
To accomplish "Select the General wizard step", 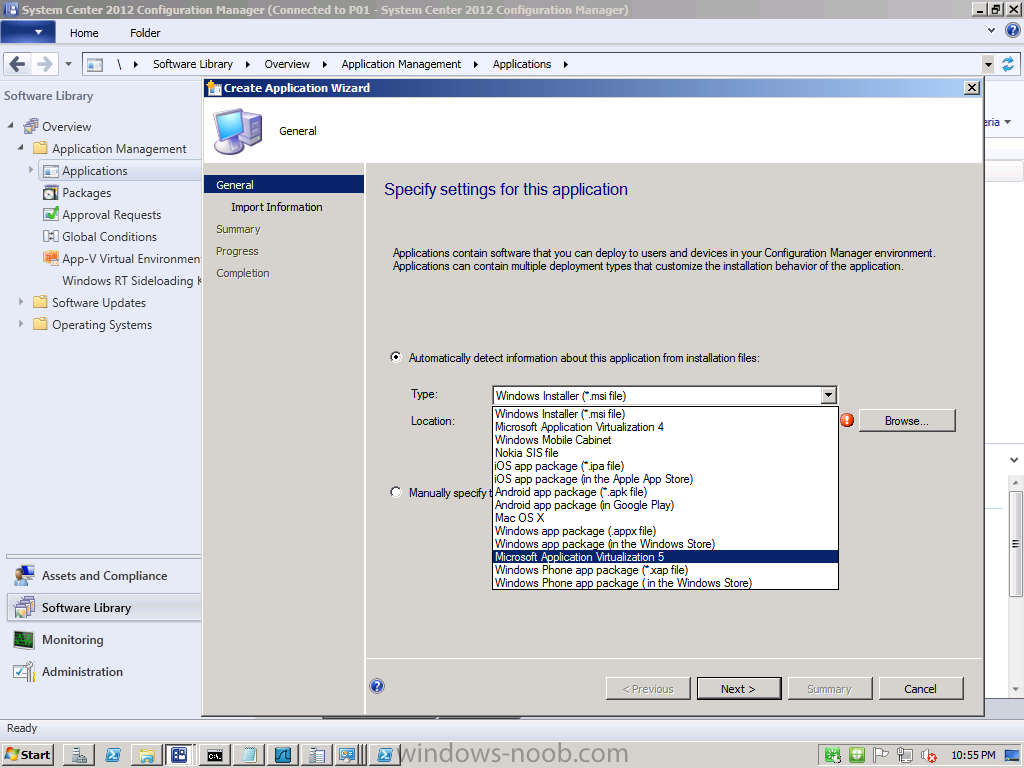I will click(x=283, y=185).
